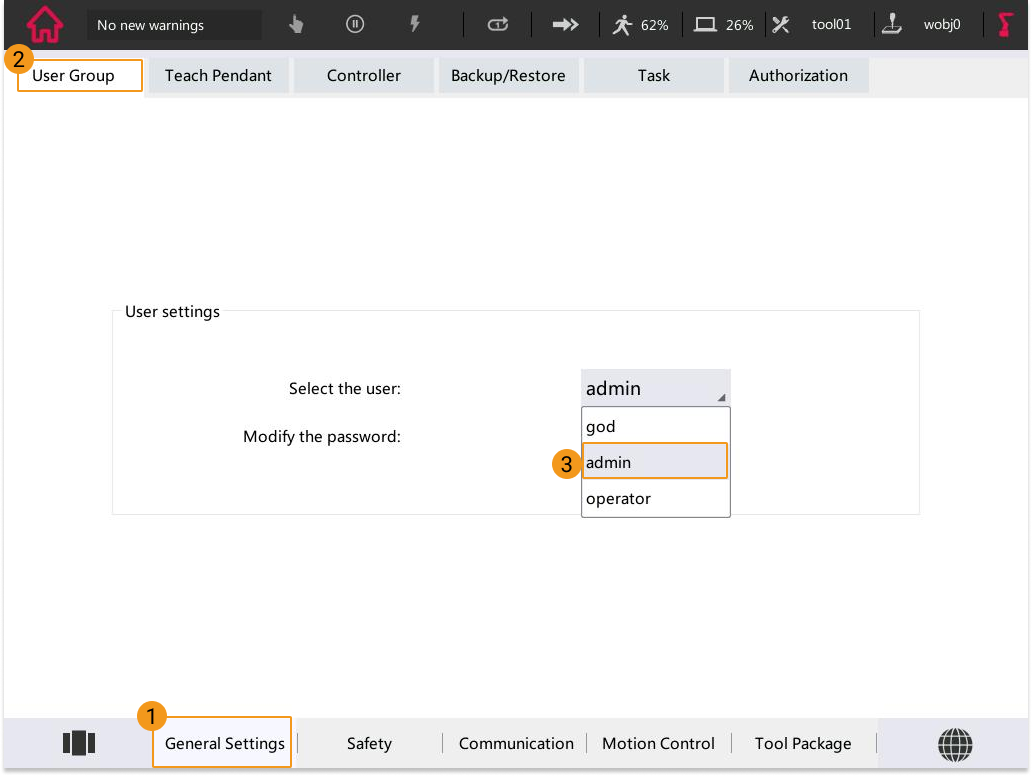
Task: Click the laptop 26% speed indicator
Action: point(724,25)
